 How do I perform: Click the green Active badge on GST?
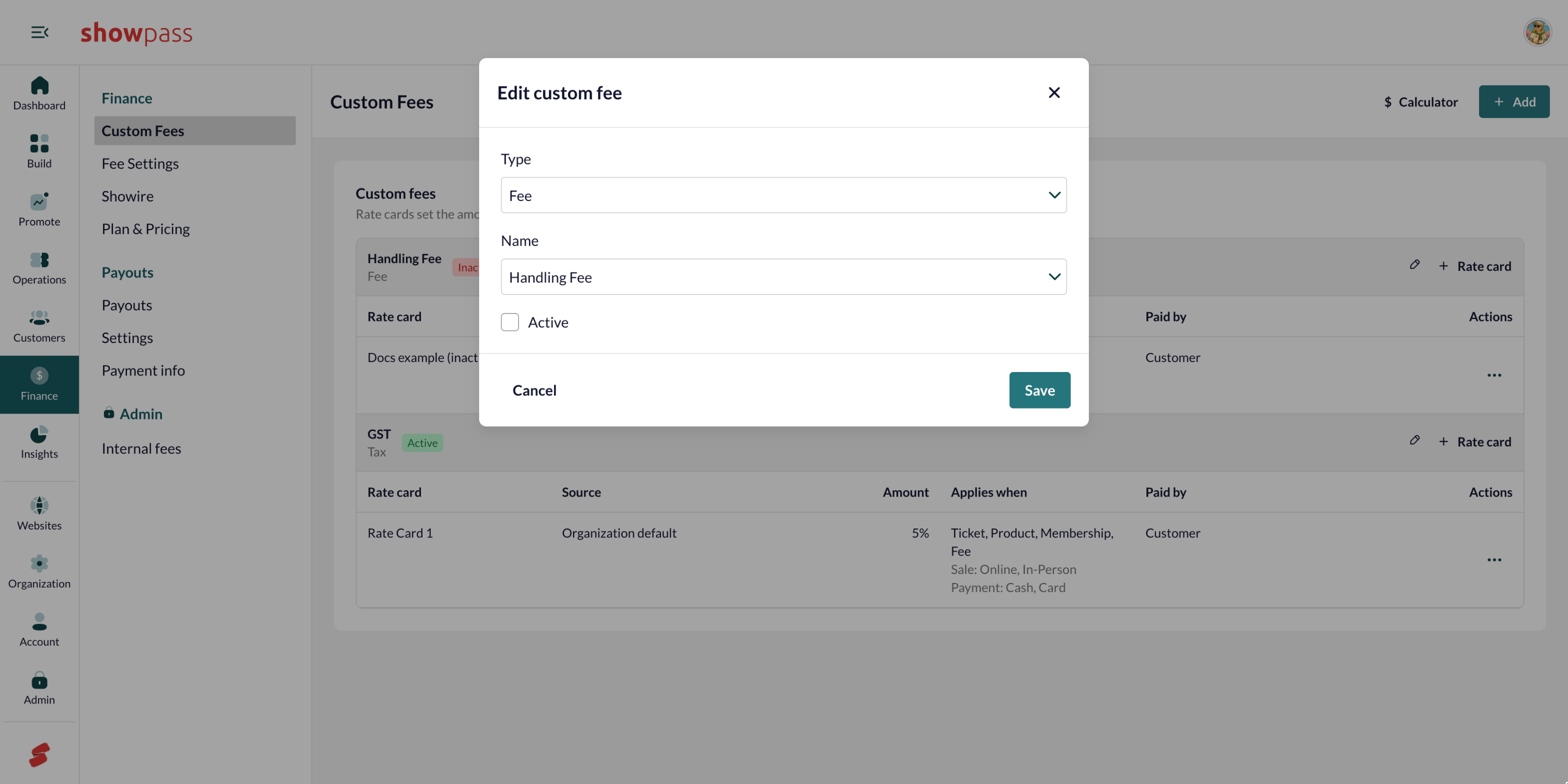(422, 443)
